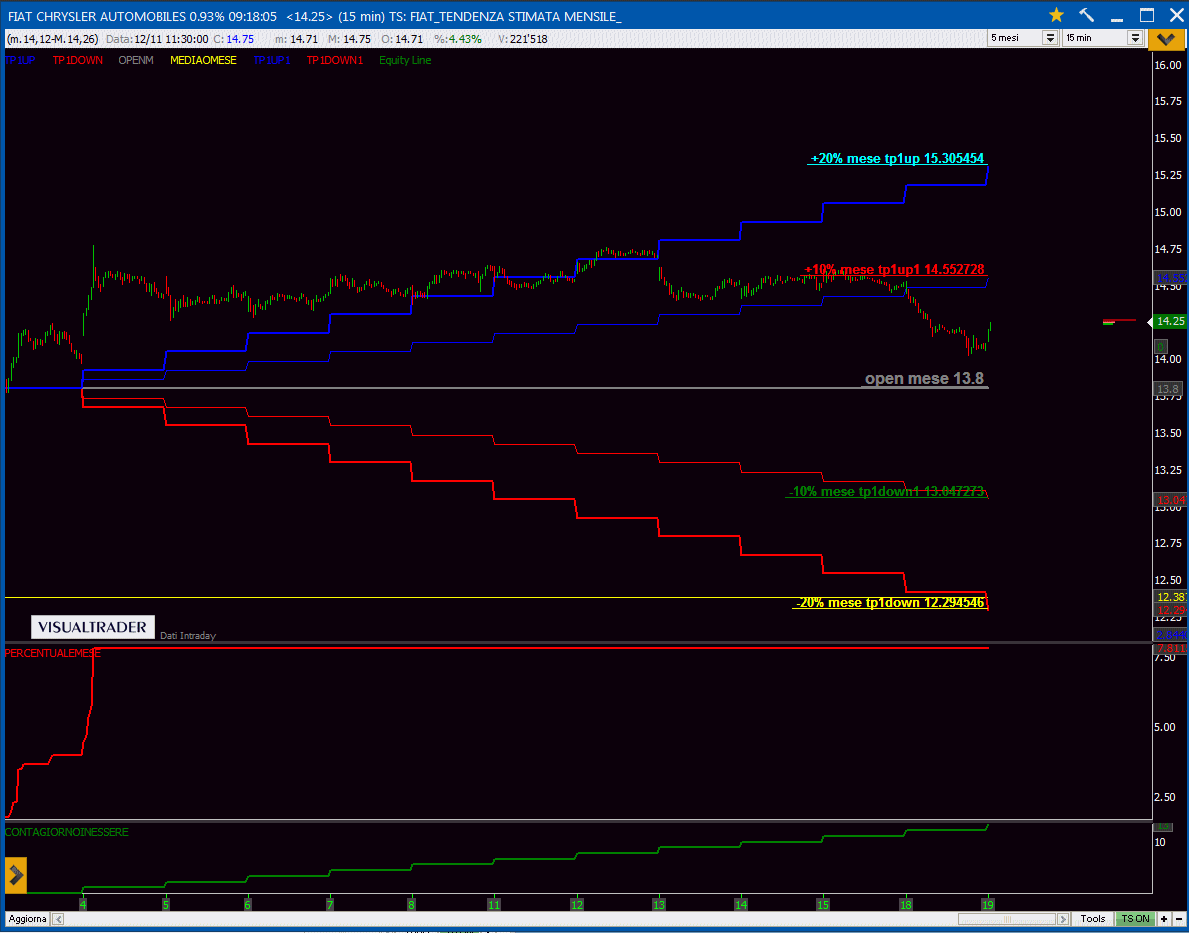
Task: Select the TP1DOWN1 legend label
Action: click(334, 60)
